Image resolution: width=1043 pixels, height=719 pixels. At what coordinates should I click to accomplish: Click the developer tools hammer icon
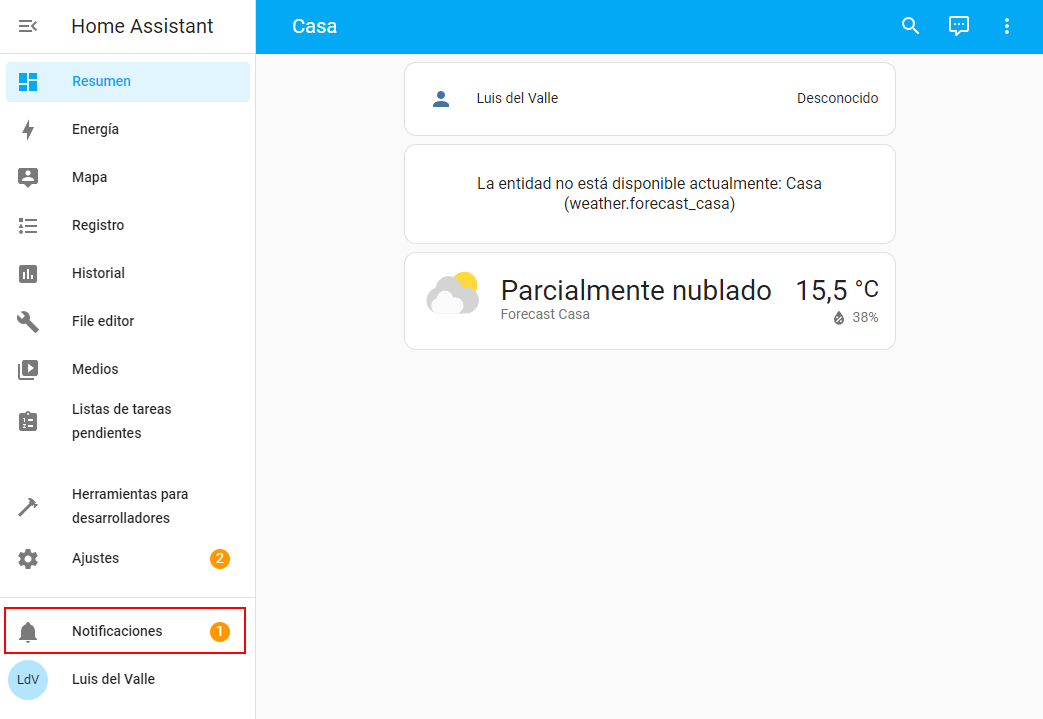(28, 506)
